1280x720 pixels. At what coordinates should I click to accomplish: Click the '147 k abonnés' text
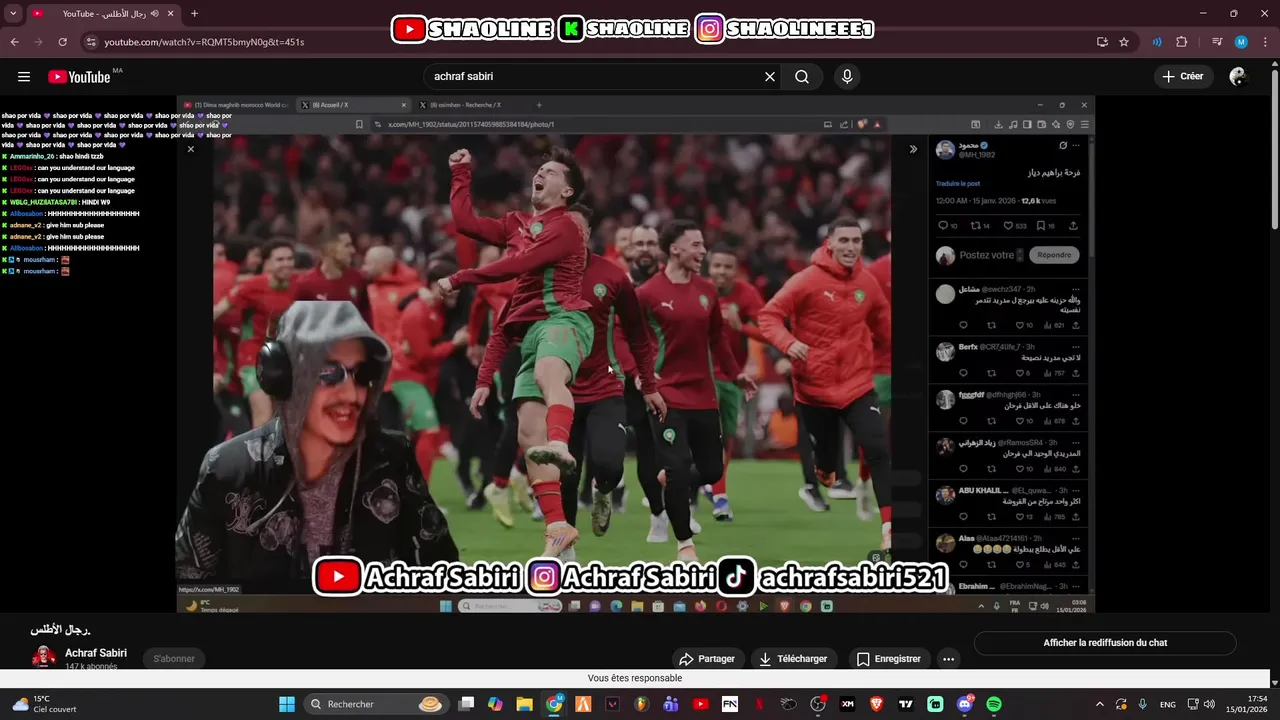click(91, 667)
